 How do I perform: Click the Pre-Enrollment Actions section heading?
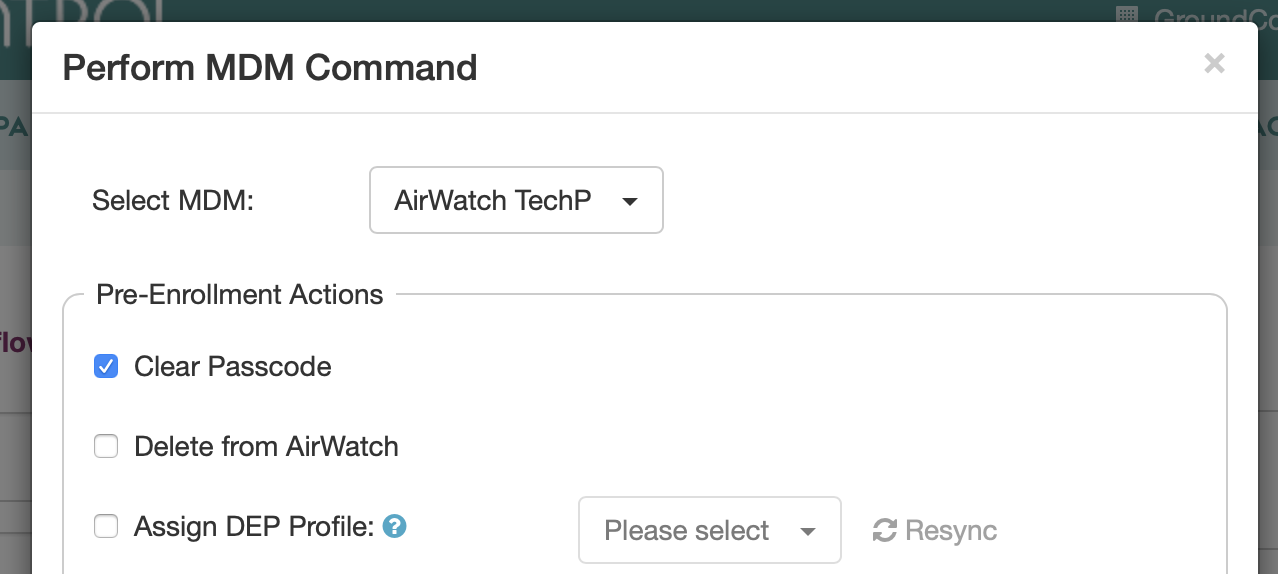pos(240,294)
